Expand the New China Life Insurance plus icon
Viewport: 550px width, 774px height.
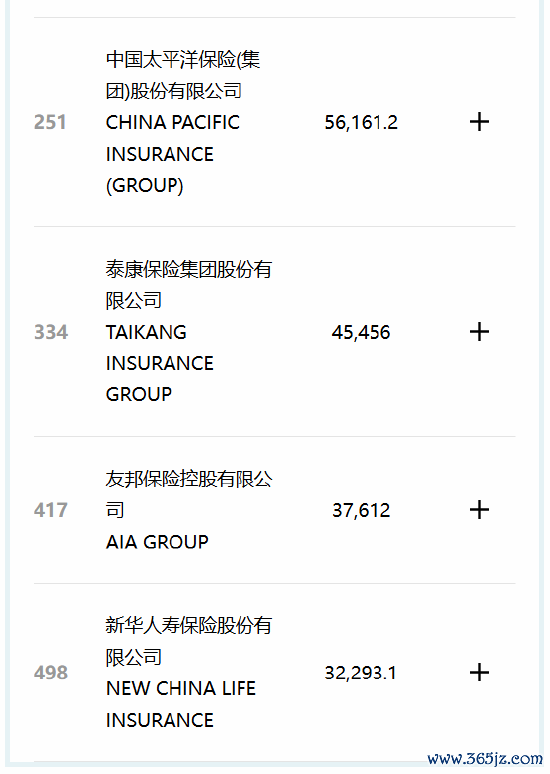[479, 673]
